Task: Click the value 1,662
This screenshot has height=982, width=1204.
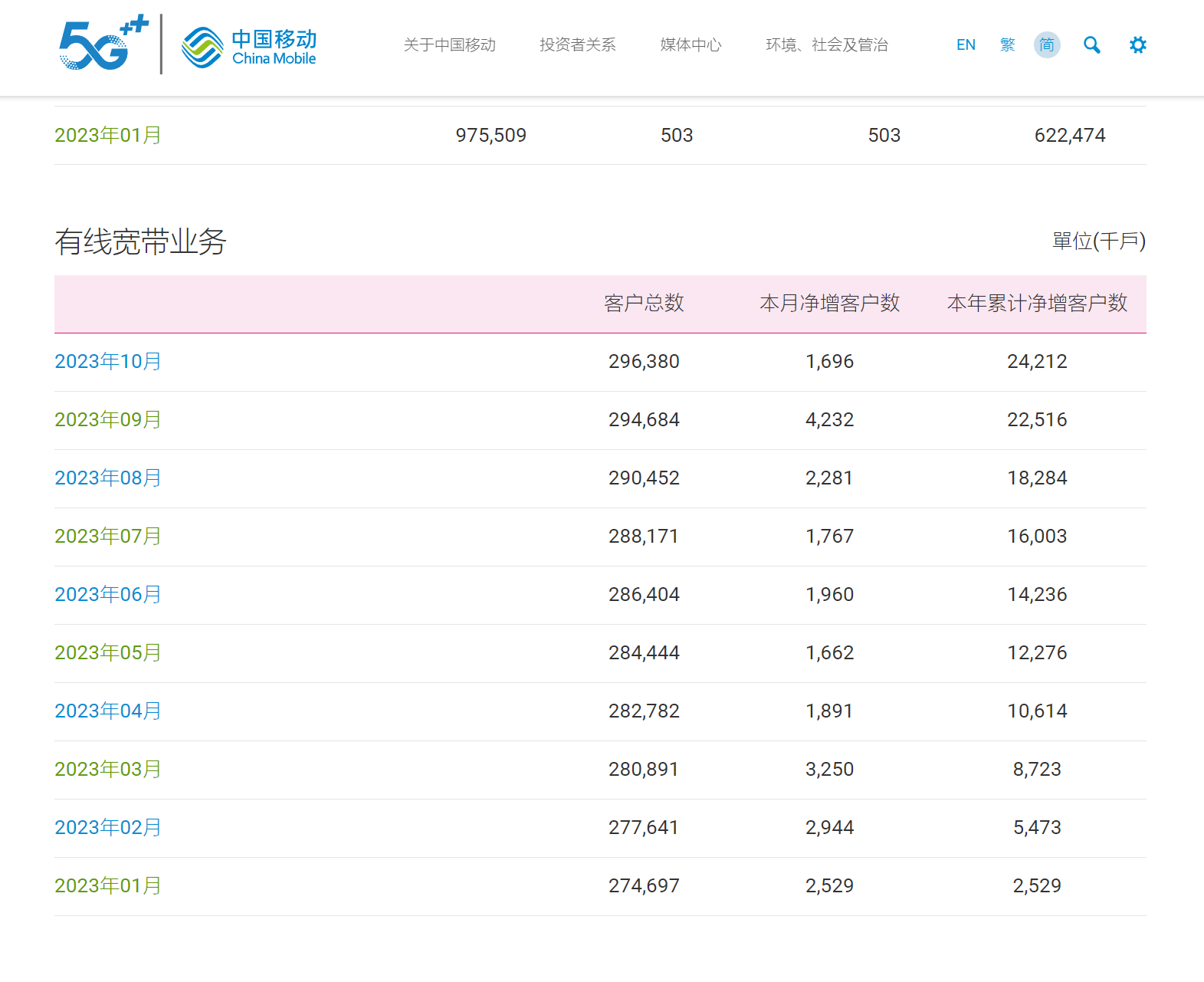Action: (x=830, y=653)
